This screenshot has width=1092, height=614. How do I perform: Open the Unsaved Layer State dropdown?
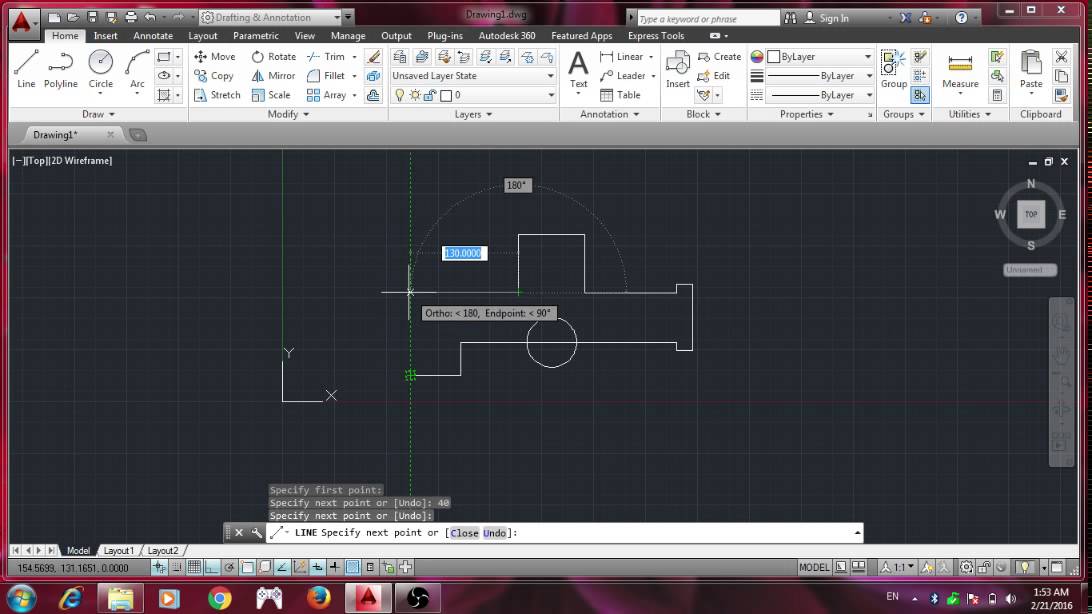click(x=473, y=75)
